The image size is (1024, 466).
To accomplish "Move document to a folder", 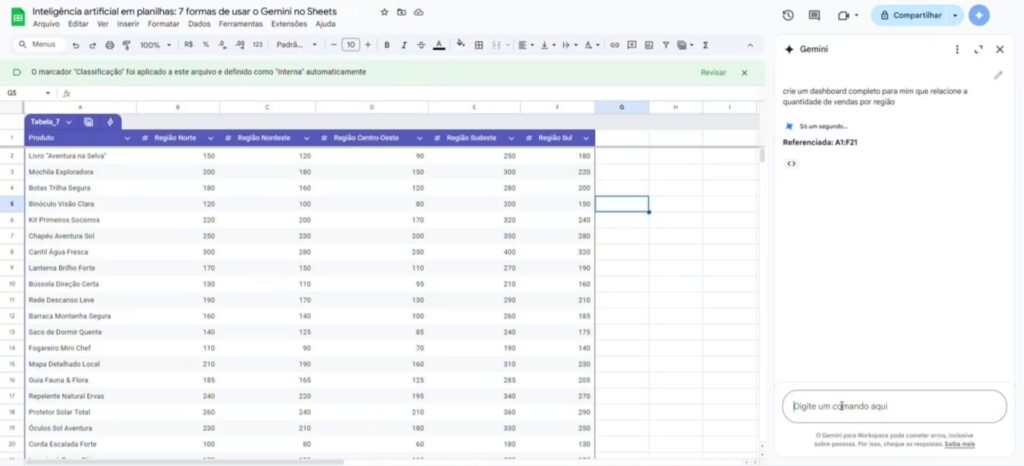I will pyautogui.click(x=402, y=12).
